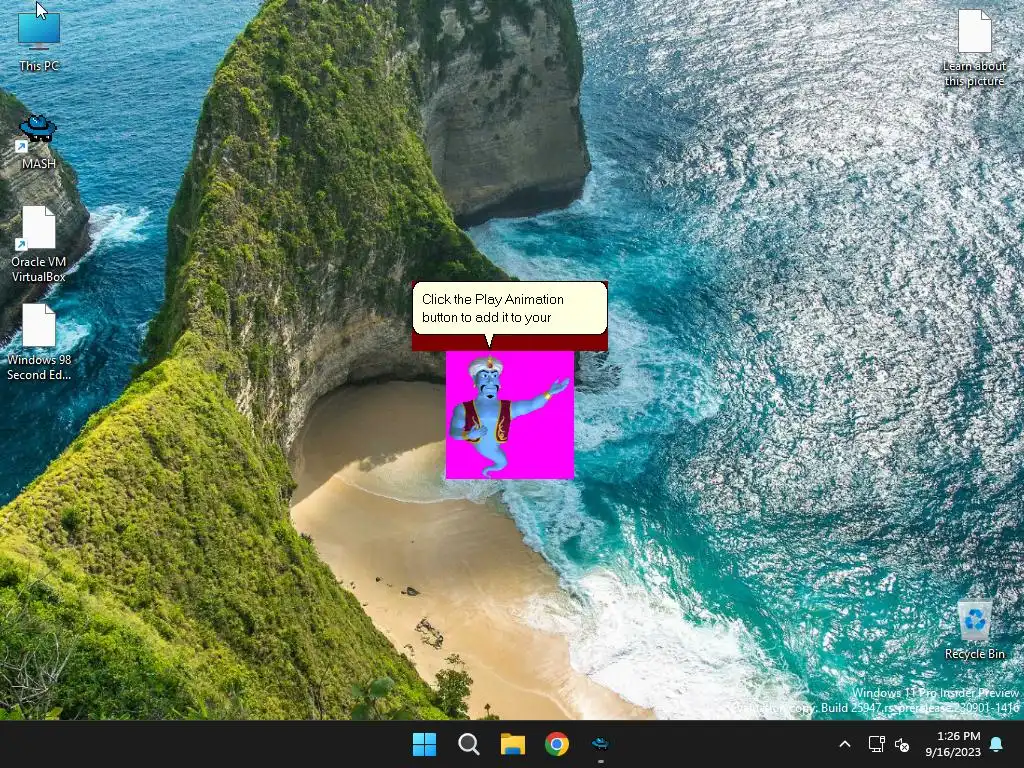Select the This PC desktop icon
The width and height of the screenshot is (1024, 768).
coord(39,40)
